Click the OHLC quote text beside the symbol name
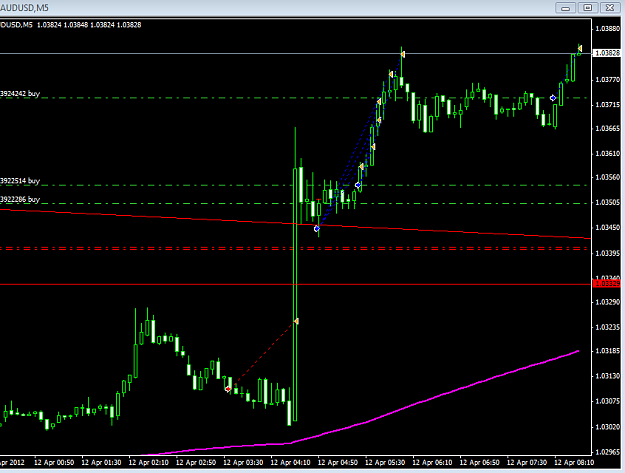Image resolution: width=625 pixels, height=473 pixels. (x=89, y=25)
